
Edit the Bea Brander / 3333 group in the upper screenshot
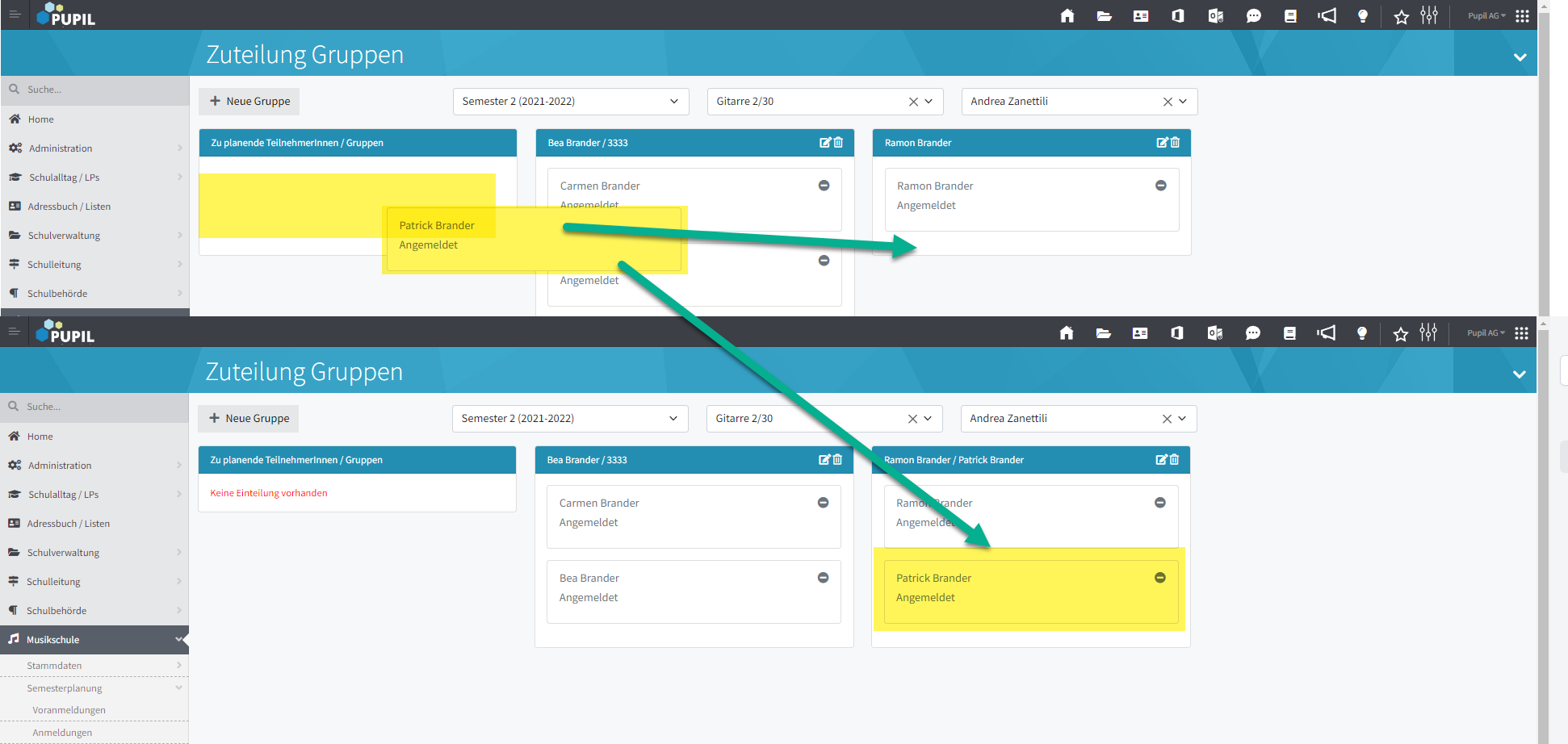825,143
